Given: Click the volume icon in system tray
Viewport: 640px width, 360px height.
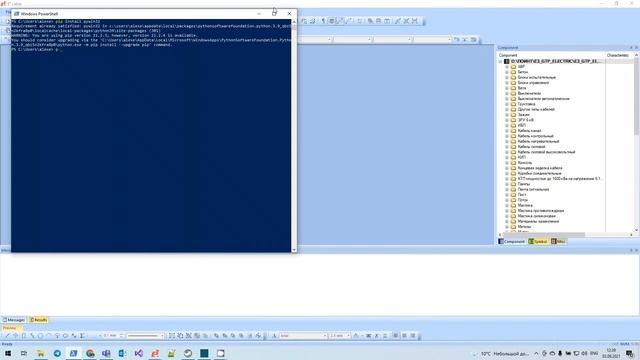Looking at the screenshot, I should pos(584,353).
